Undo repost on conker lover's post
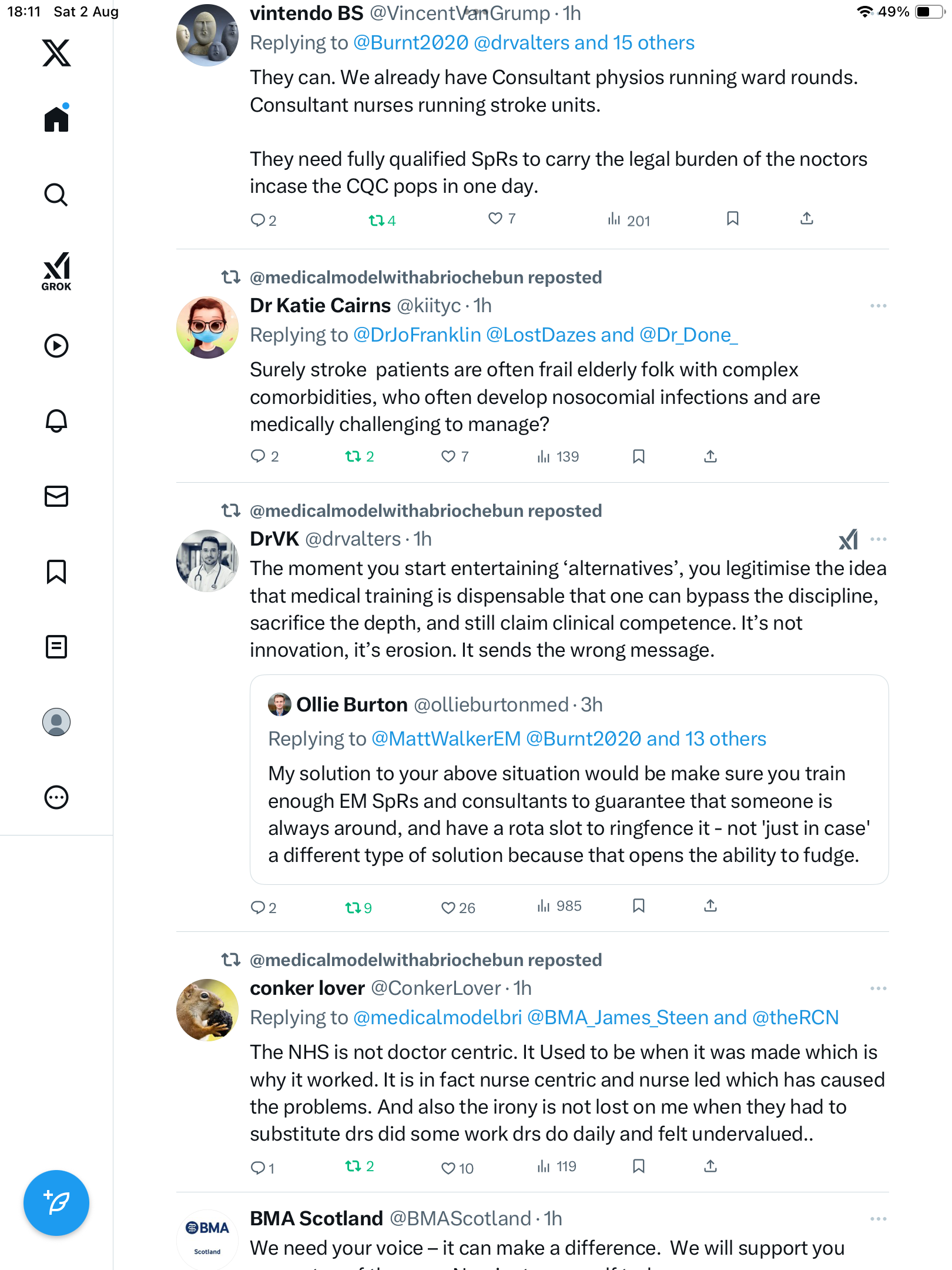 [353, 1166]
